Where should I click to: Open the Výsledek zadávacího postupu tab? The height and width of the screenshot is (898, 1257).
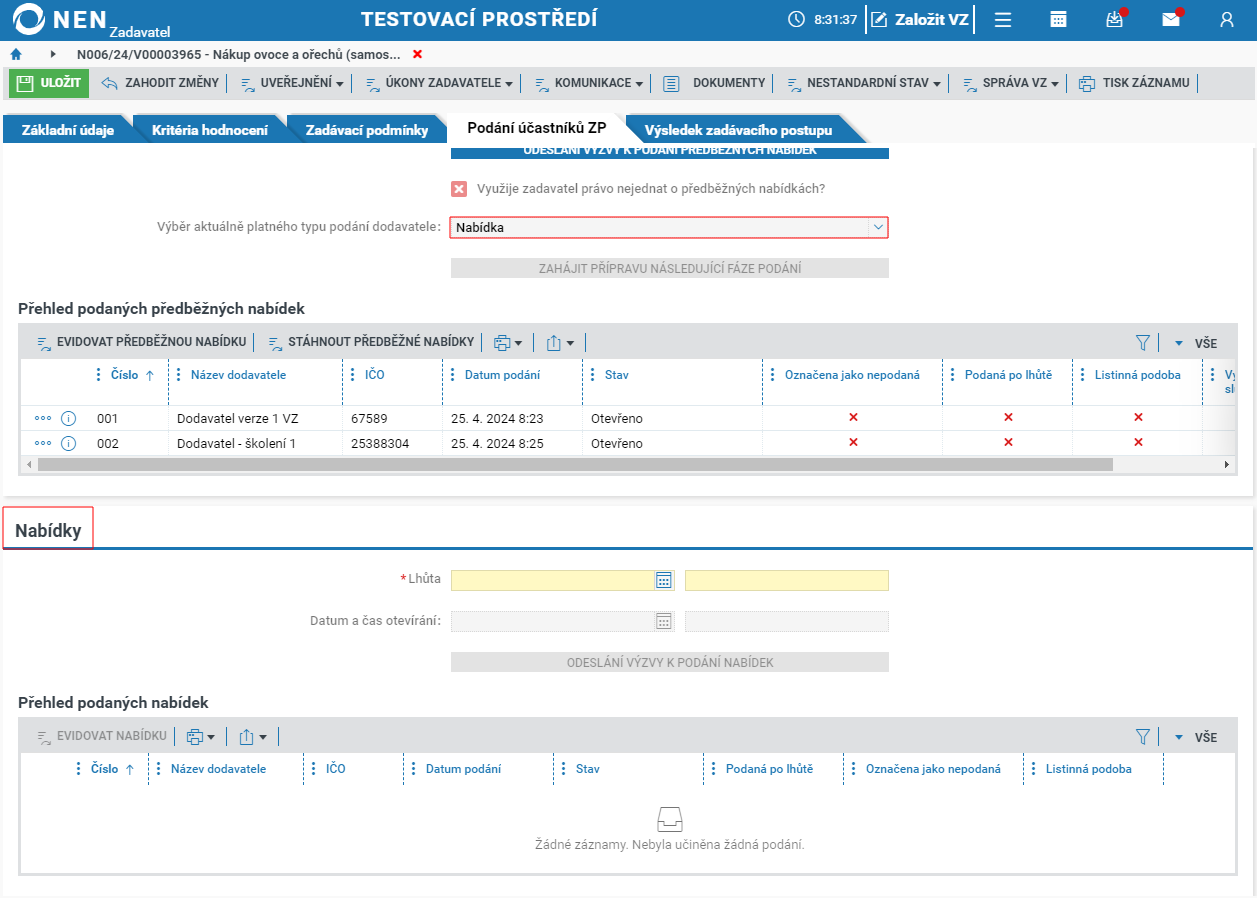click(x=738, y=130)
